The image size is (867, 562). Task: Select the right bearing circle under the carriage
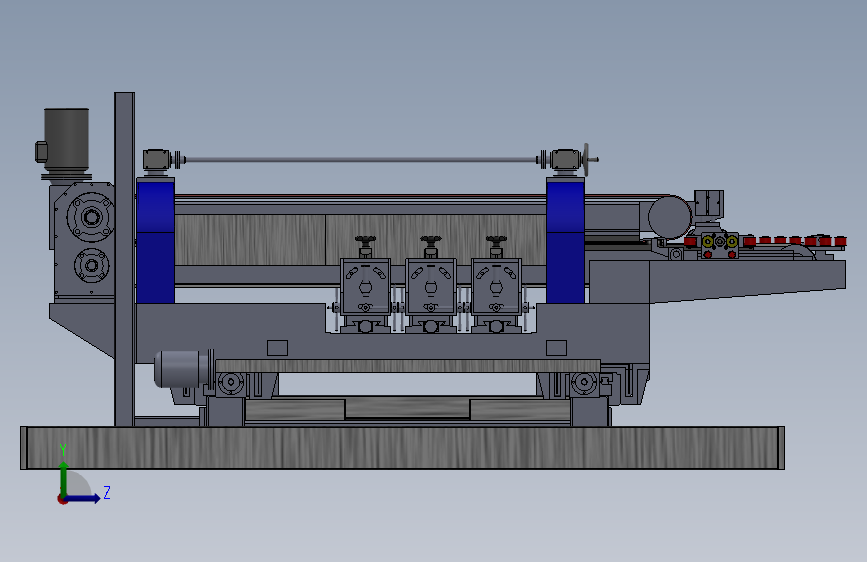[584, 383]
